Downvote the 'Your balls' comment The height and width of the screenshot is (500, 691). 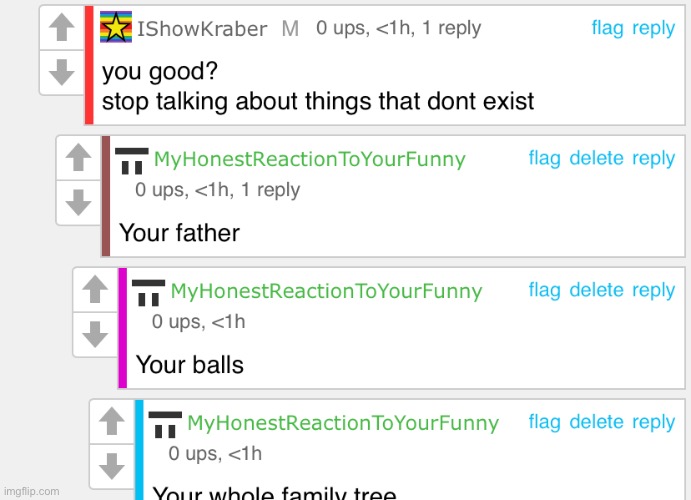95,334
